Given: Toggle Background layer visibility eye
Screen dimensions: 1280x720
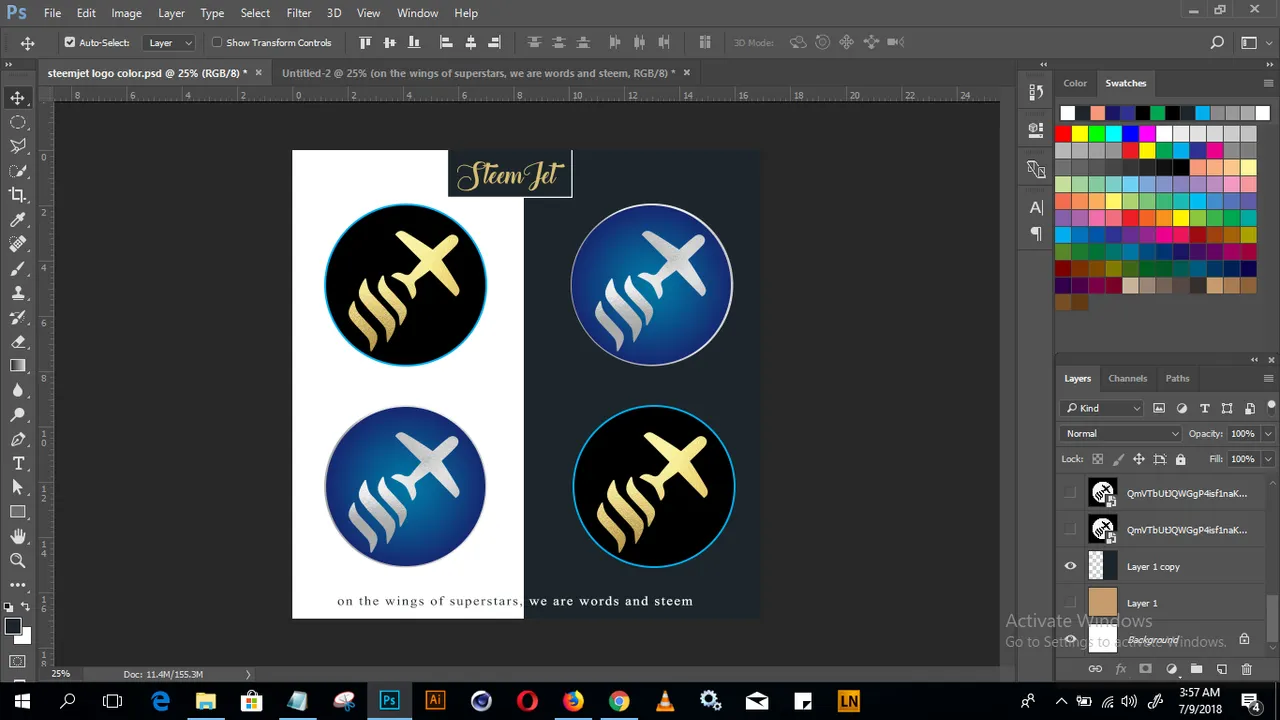Looking at the screenshot, I should pyautogui.click(x=1071, y=640).
